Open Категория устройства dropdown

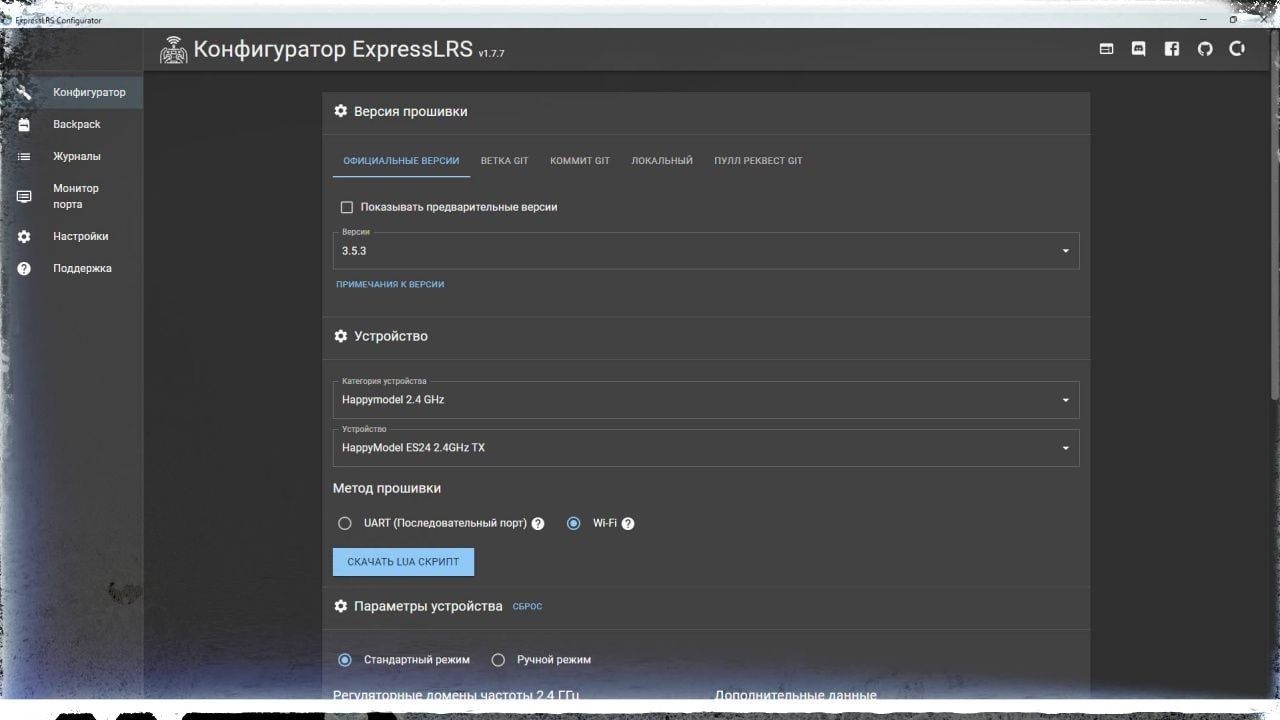(705, 400)
